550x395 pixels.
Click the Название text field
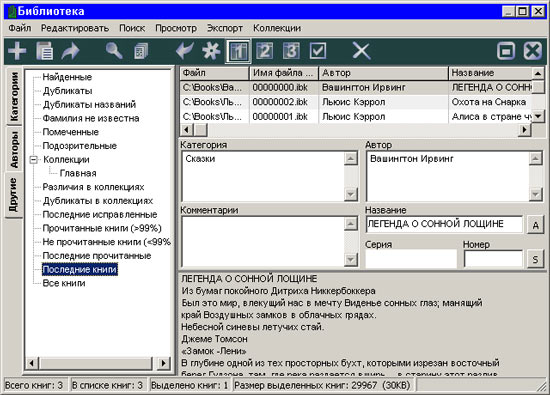[444, 224]
